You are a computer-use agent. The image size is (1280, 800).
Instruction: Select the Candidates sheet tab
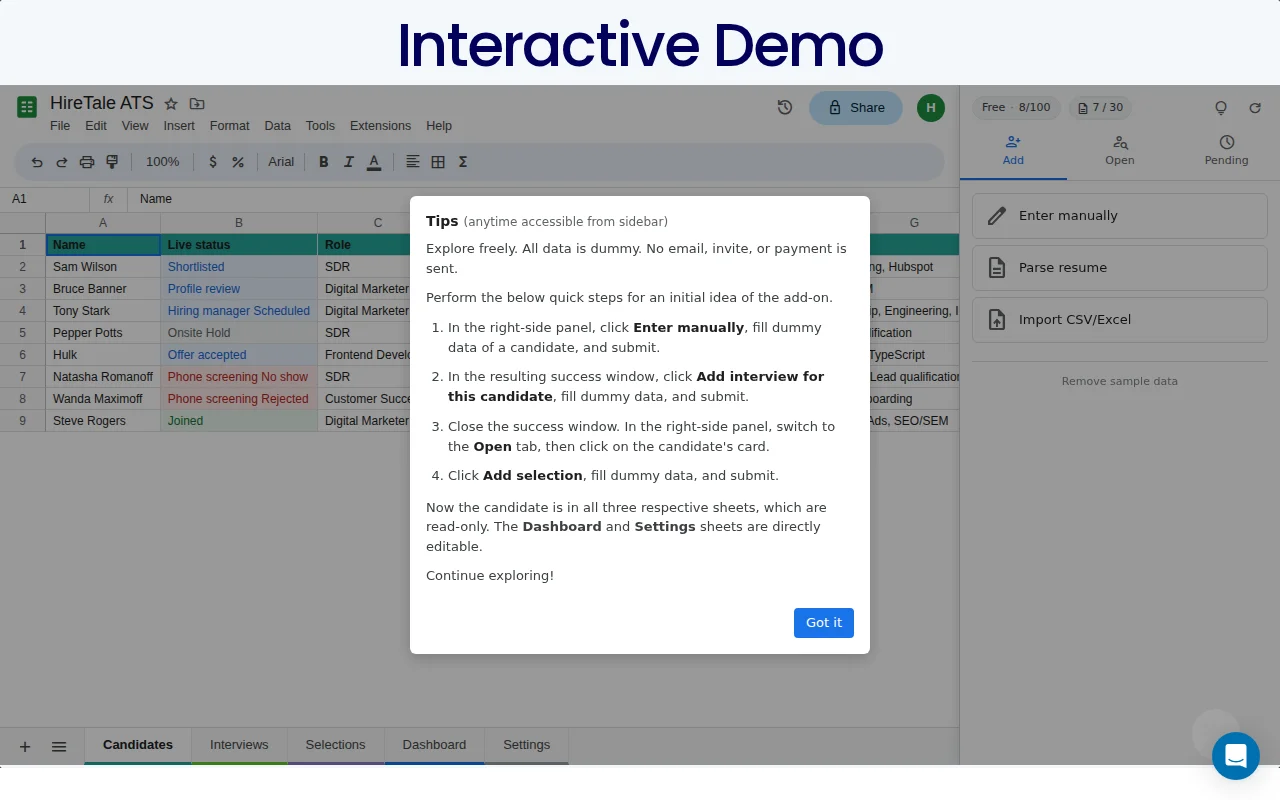138,745
